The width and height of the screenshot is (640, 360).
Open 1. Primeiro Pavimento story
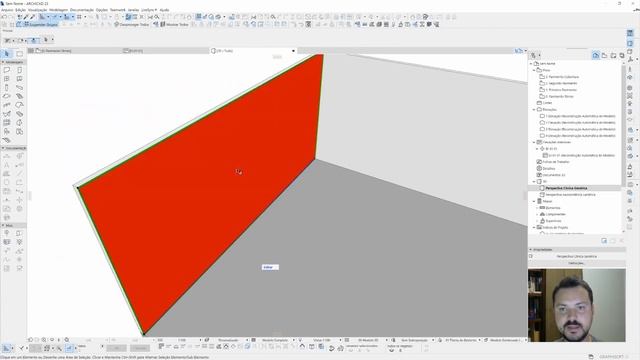pos(561,90)
